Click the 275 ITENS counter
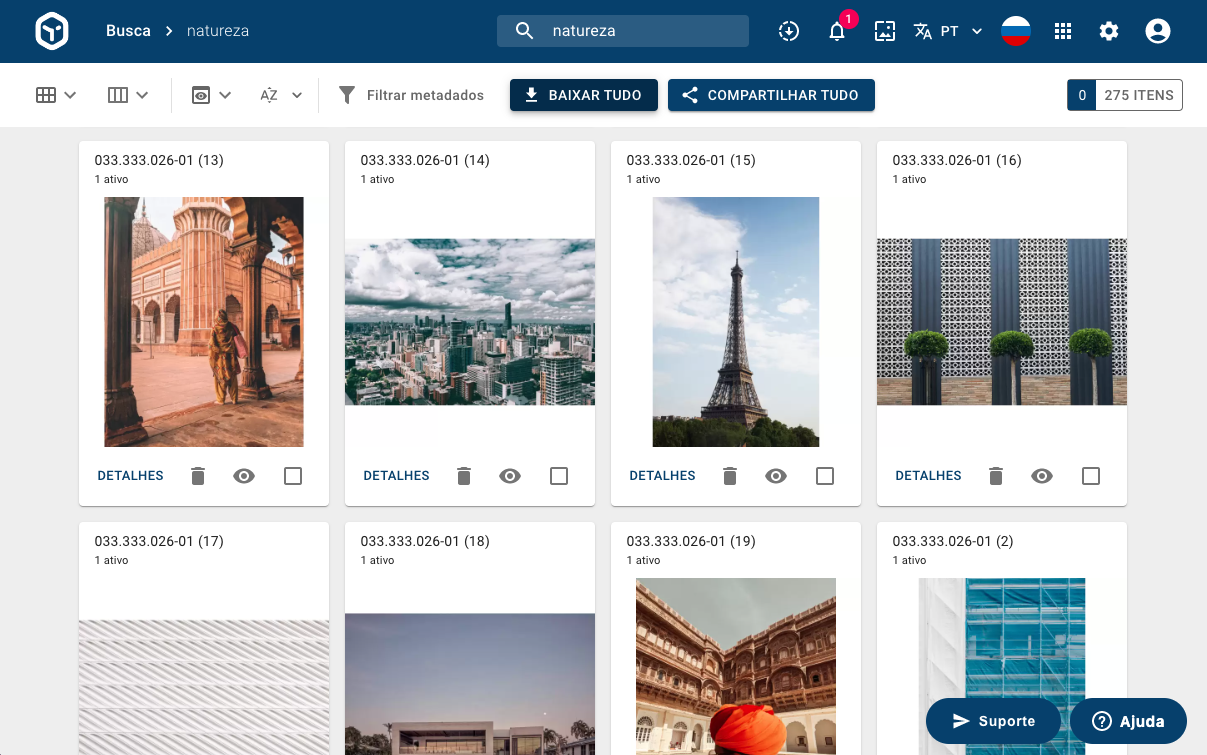The image size is (1207, 755). click(x=1139, y=95)
